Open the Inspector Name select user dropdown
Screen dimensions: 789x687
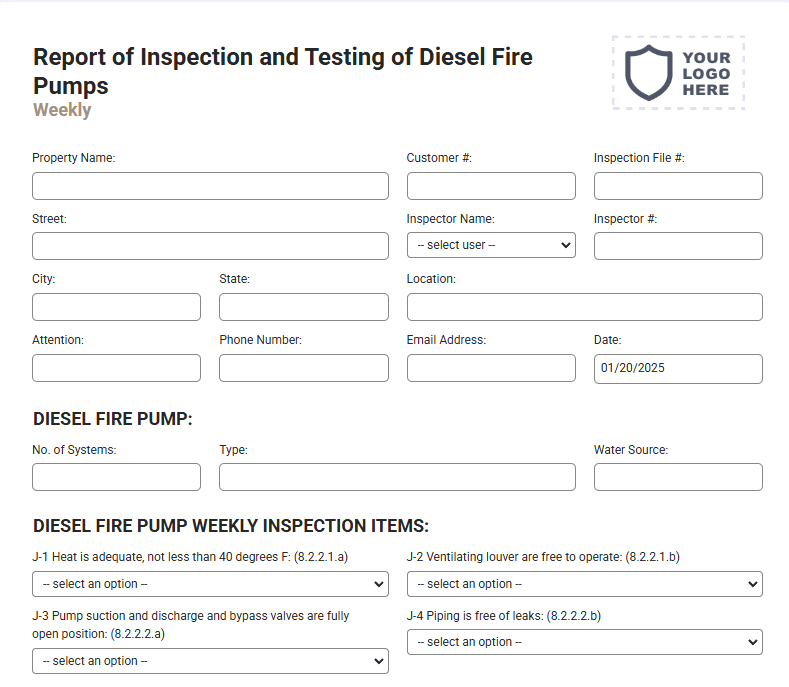(491, 245)
